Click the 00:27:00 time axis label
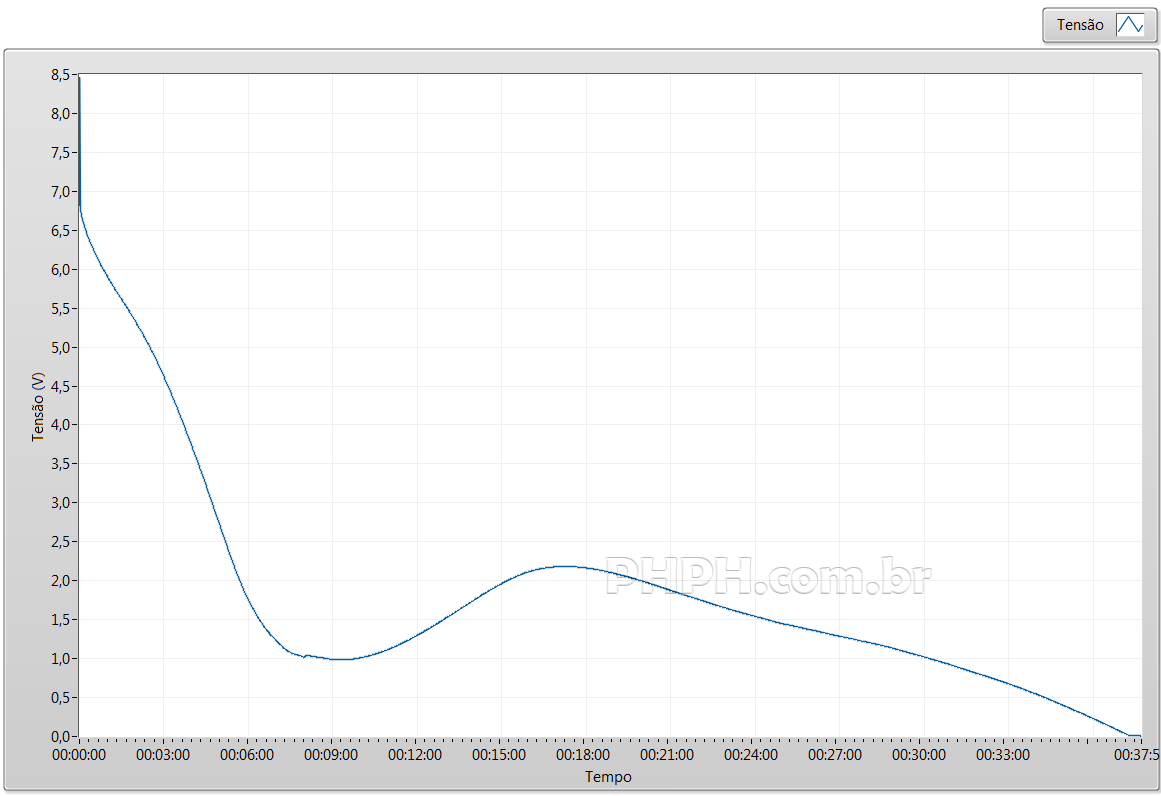 (x=836, y=755)
